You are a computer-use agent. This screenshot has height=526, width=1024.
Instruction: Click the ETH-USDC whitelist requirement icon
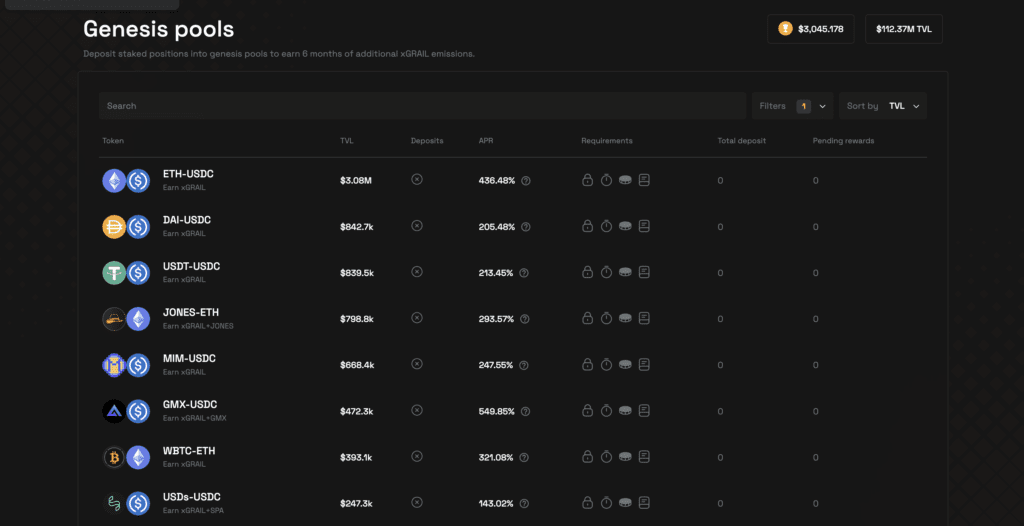pos(644,180)
